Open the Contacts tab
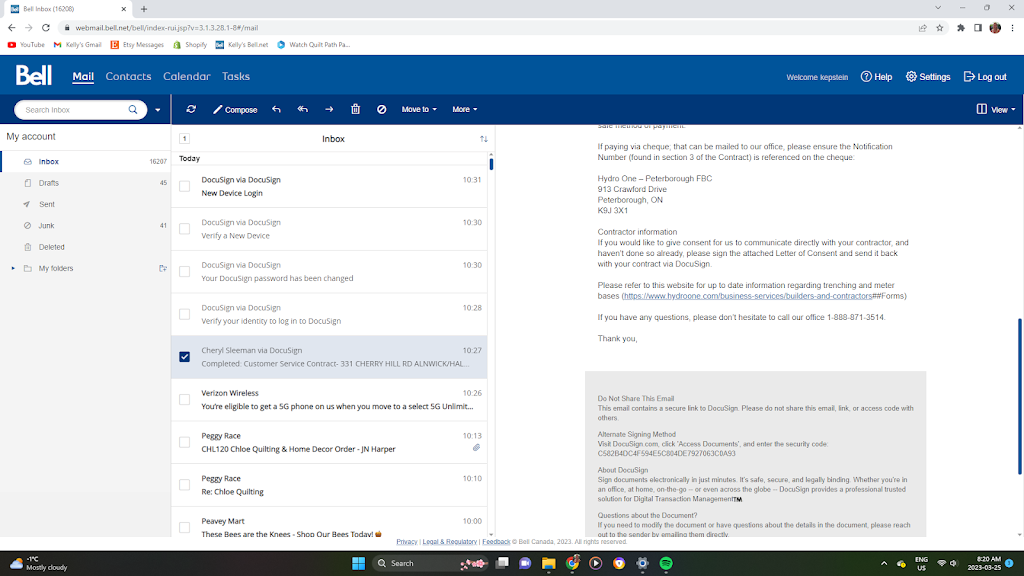The width and height of the screenshot is (1024, 576). coord(128,76)
